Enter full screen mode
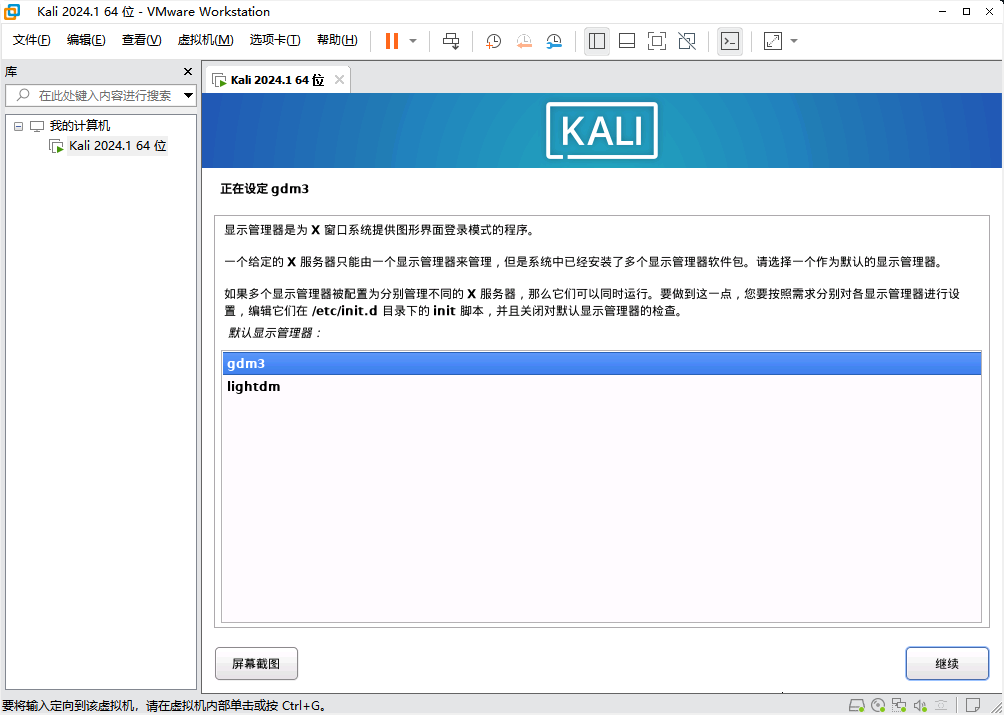The width and height of the screenshot is (1004, 715). click(x=657, y=41)
